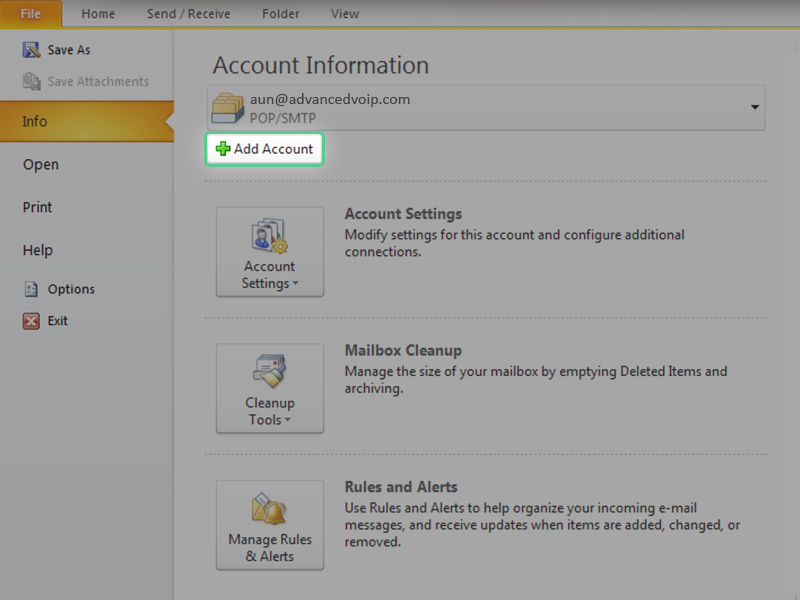The image size is (800, 600).
Task: Open the Manage Rules & Alerts button
Action: pyautogui.click(x=270, y=524)
